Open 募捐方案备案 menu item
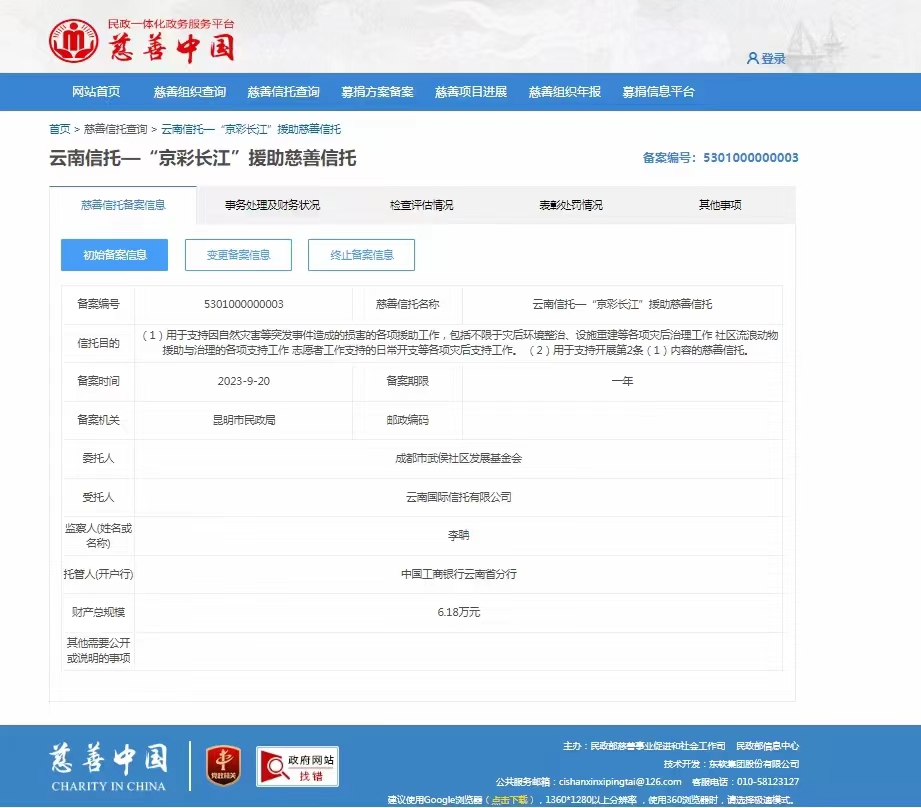 pos(377,92)
